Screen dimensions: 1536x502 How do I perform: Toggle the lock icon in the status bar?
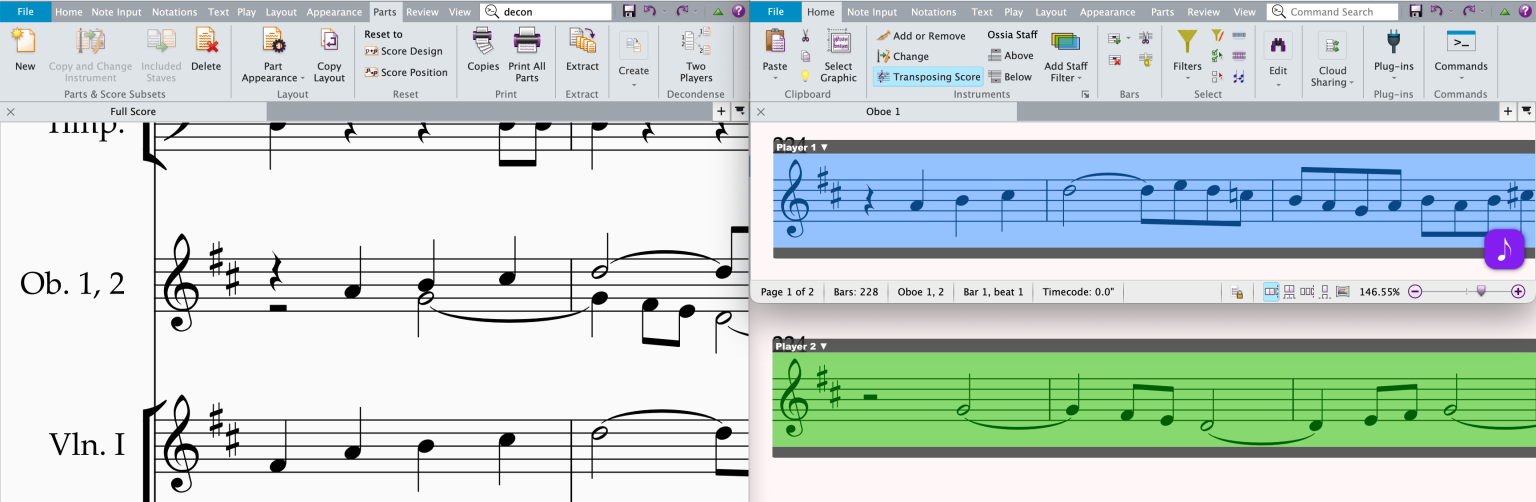coord(1237,292)
